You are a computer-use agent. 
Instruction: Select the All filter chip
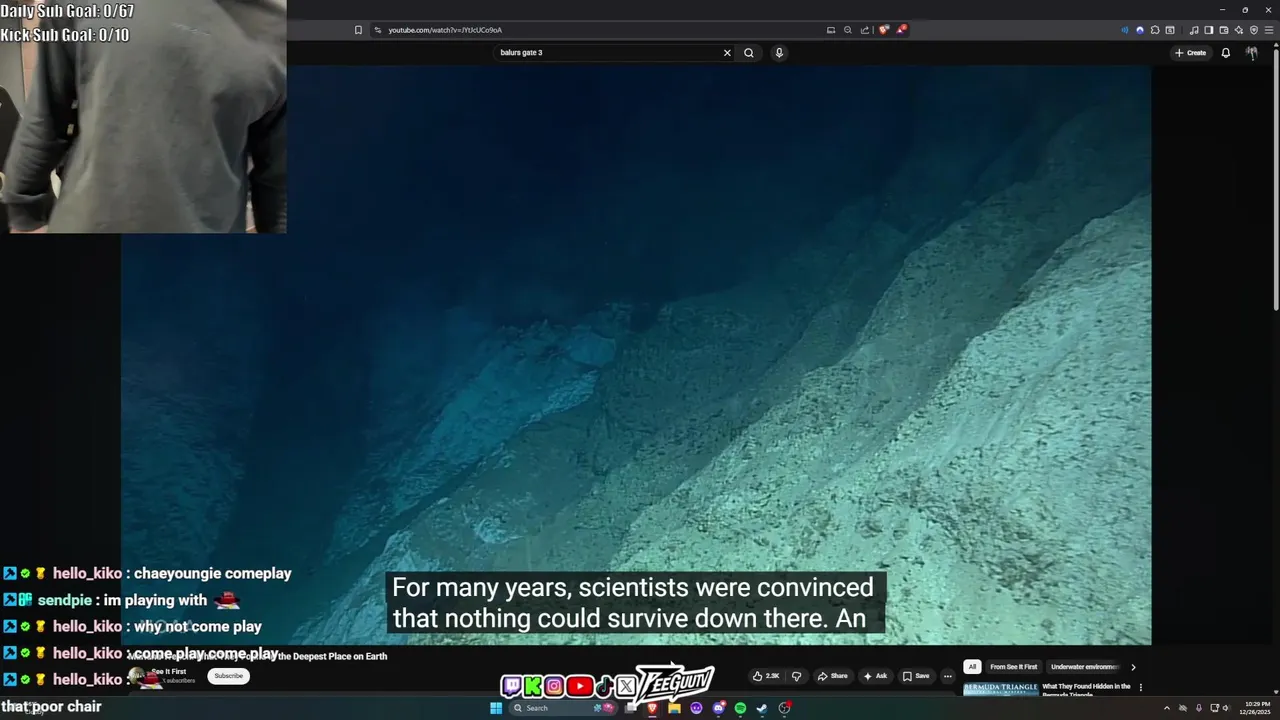tap(971, 667)
